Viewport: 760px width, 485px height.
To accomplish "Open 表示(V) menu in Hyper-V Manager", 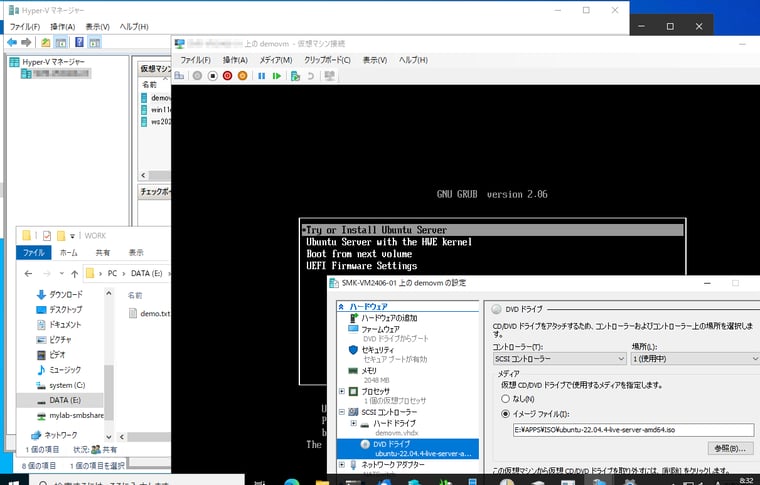I will point(97,27).
